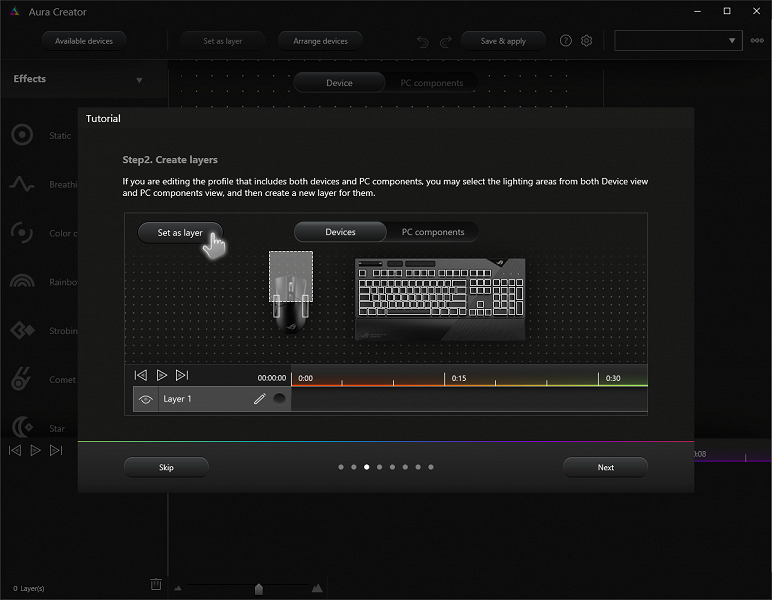Screen dimensions: 772x600
Task: Open the settings gear icon
Action: (x=586, y=41)
